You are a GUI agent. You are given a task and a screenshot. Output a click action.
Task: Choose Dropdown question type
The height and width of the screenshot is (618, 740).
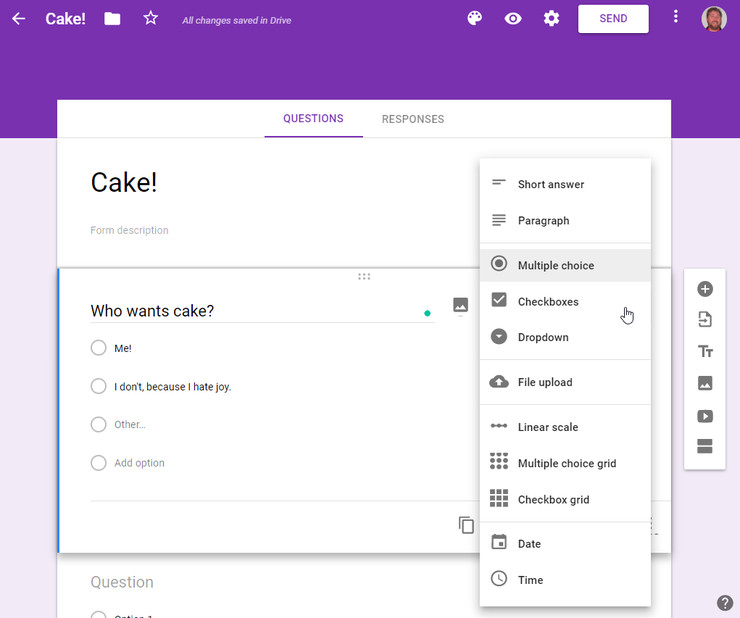click(543, 337)
